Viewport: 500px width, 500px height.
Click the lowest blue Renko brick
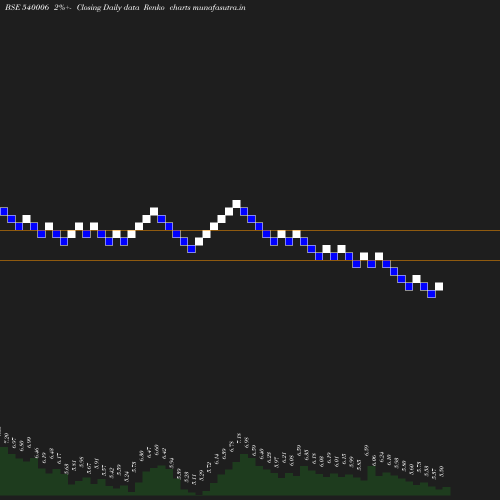[432, 294]
